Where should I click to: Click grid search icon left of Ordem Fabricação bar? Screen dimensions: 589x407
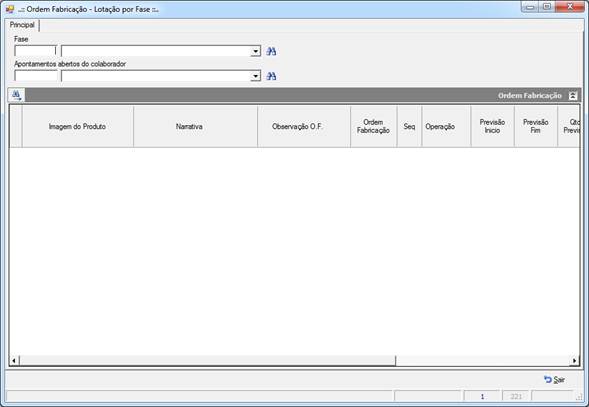(x=16, y=95)
